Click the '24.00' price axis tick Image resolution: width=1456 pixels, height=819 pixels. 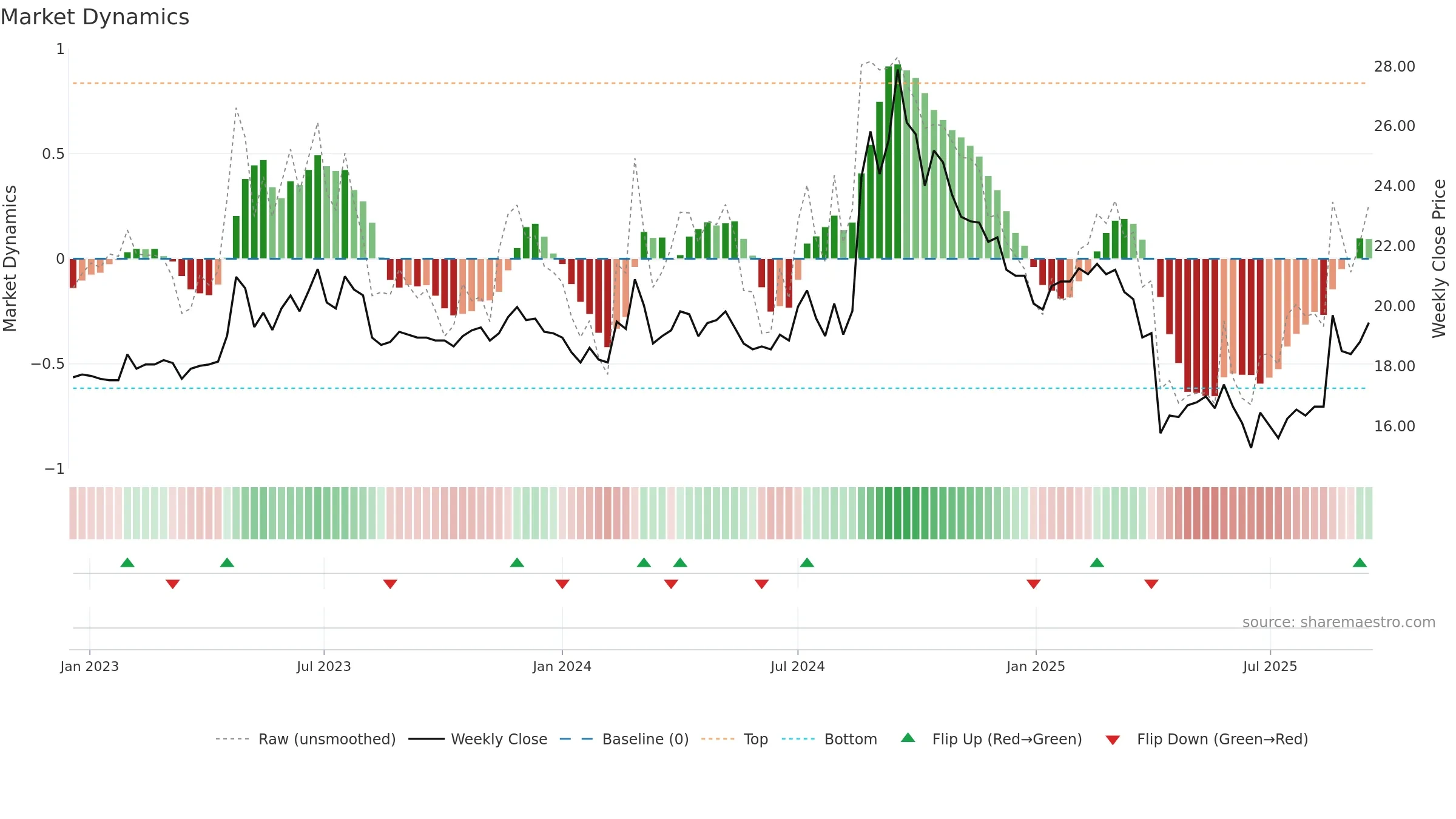pyautogui.click(x=1395, y=186)
